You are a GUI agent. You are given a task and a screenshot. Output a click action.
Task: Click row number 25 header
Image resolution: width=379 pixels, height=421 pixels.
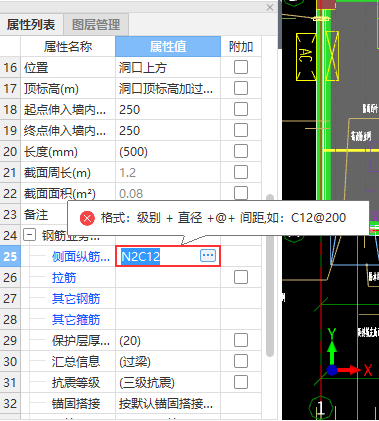point(10,256)
